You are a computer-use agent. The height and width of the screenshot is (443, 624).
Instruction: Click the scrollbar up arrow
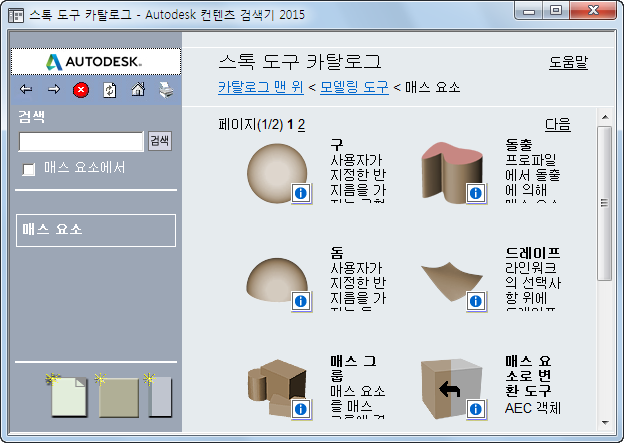pyautogui.click(x=605, y=117)
